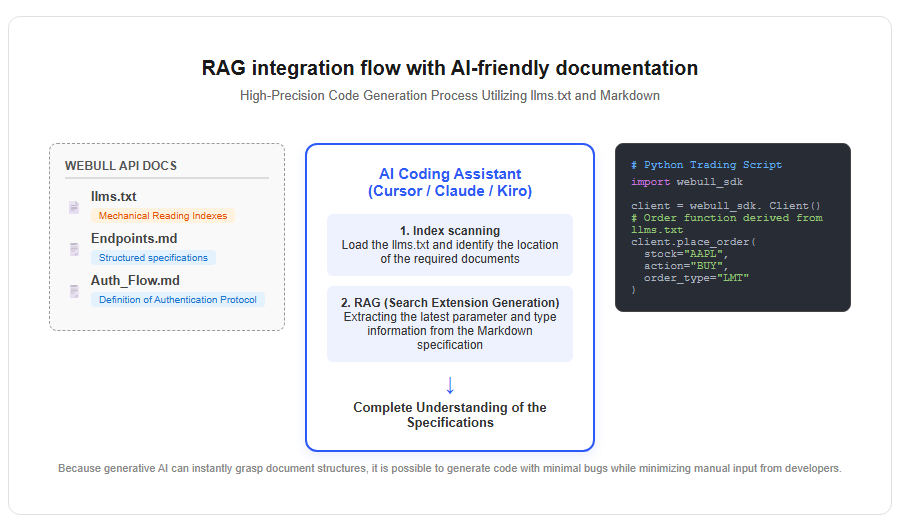Viewport: 900px width, 531px height.
Task: Select the Index scanning step box
Action: click(x=450, y=245)
